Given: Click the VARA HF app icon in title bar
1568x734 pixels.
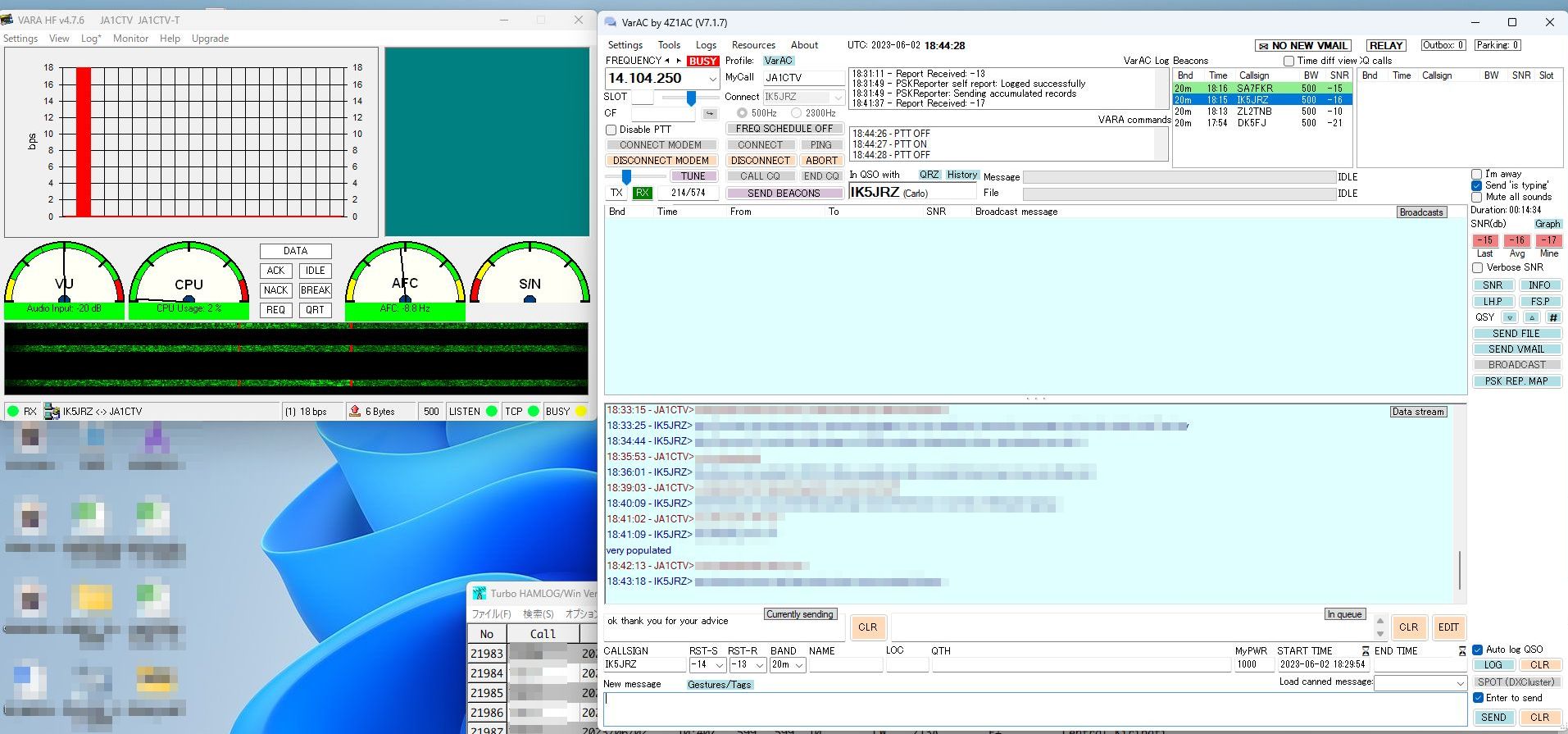Looking at the screenshot, I should tap(7, 20).
